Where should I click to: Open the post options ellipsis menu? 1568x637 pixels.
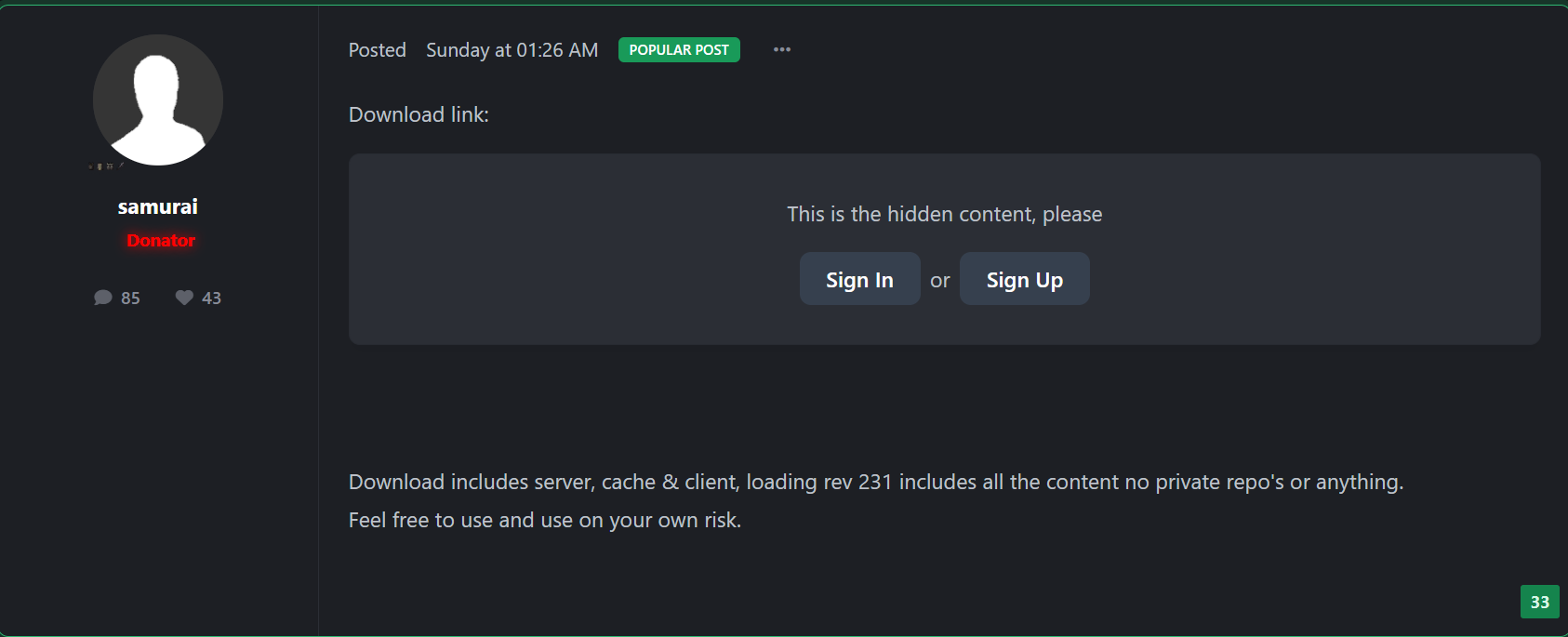781,50
